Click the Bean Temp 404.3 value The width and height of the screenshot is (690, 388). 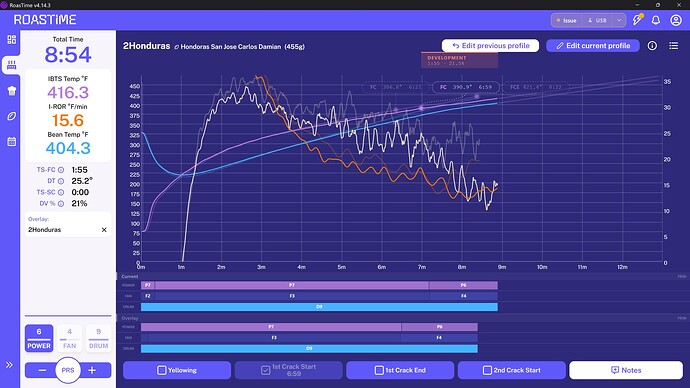68,148
